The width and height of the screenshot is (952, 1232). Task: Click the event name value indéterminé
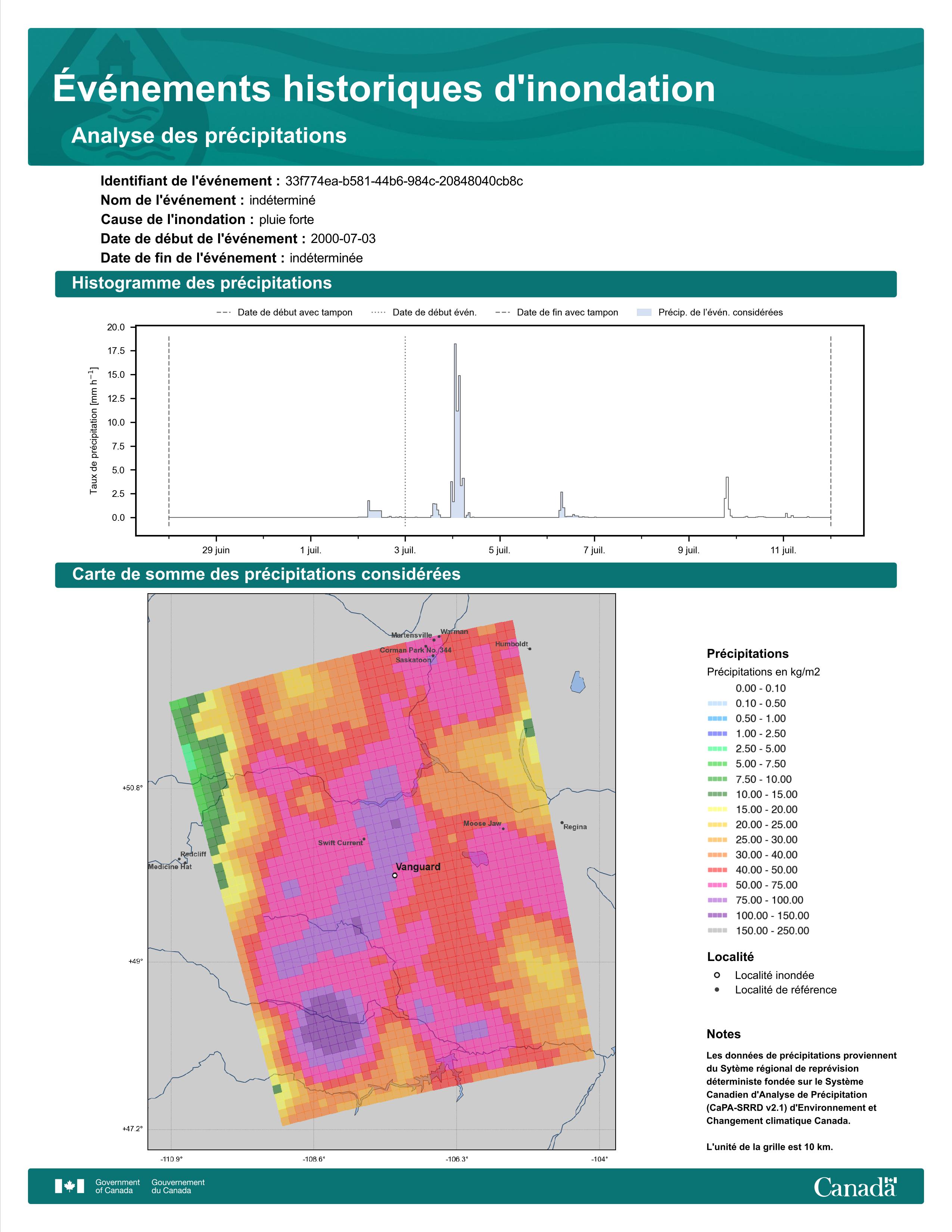point(283,200)
